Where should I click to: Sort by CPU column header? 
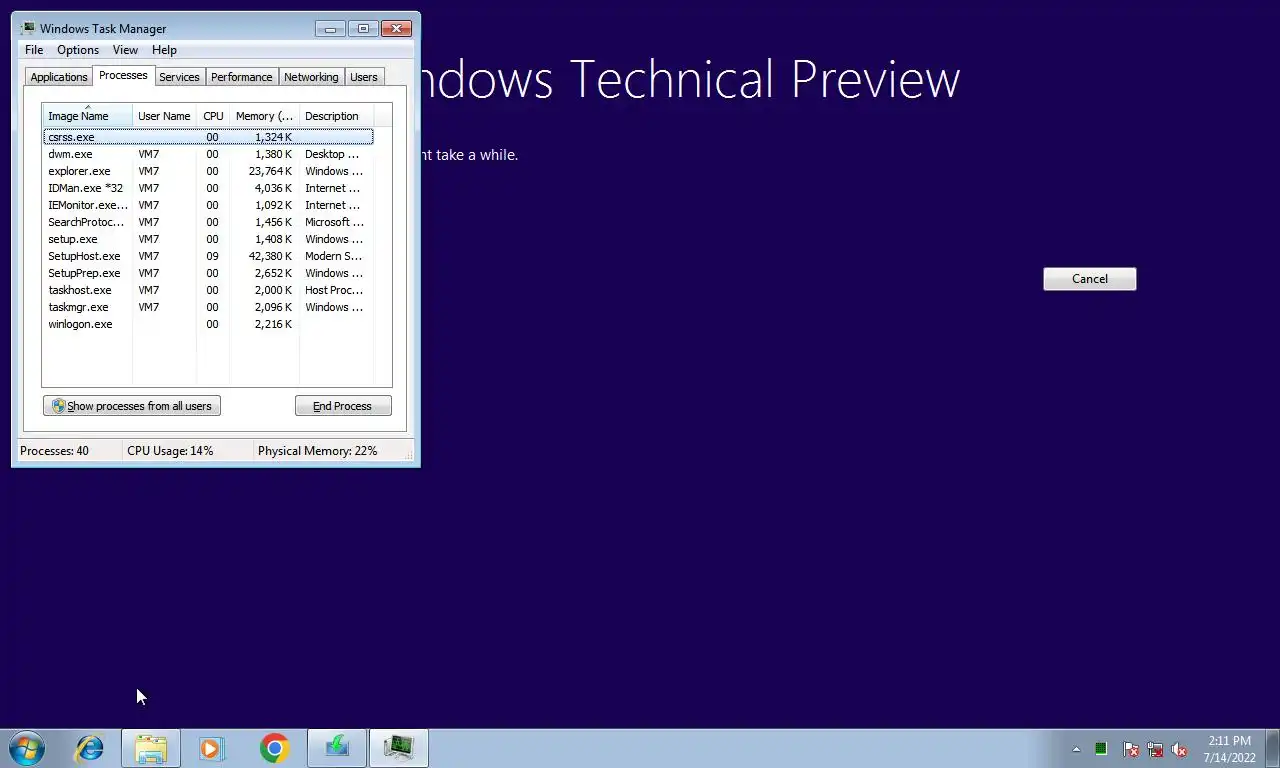213,116
